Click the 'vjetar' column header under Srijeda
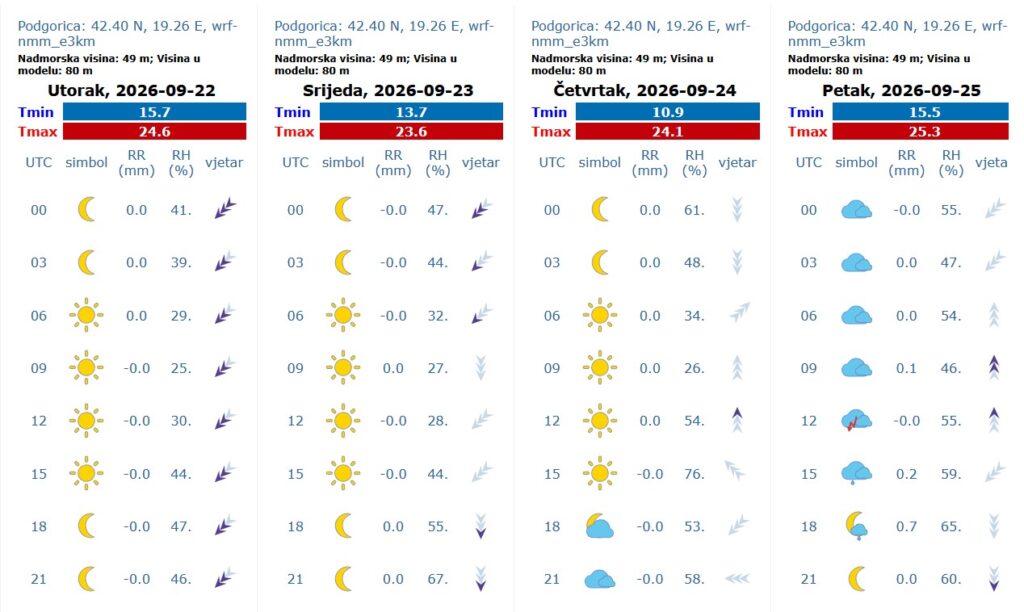The height and width of the screenshot is (612, 1024). 481,163
